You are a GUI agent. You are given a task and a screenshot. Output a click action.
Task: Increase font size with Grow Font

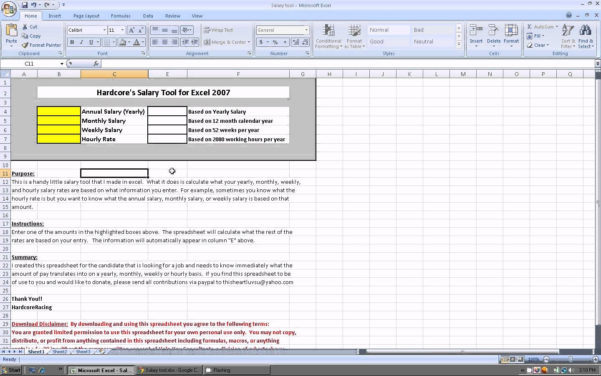click(x=131, y=30)
